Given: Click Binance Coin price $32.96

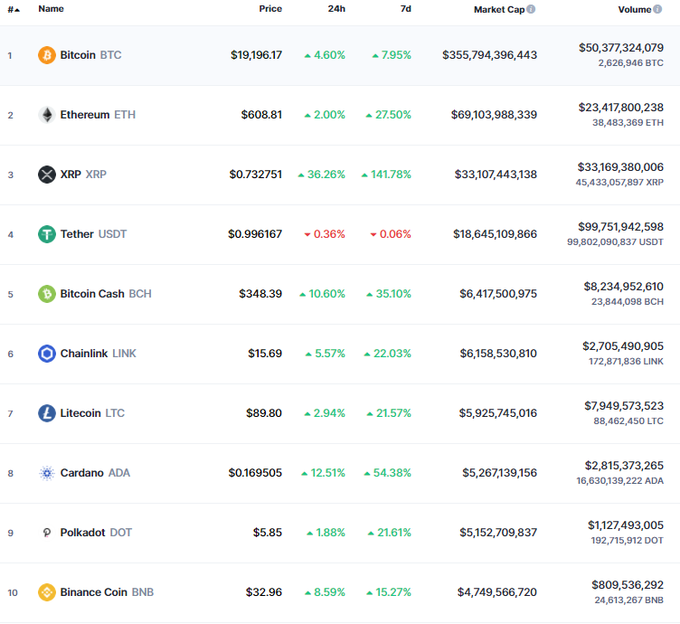Looking at the screenshot, I should (264, 592).
